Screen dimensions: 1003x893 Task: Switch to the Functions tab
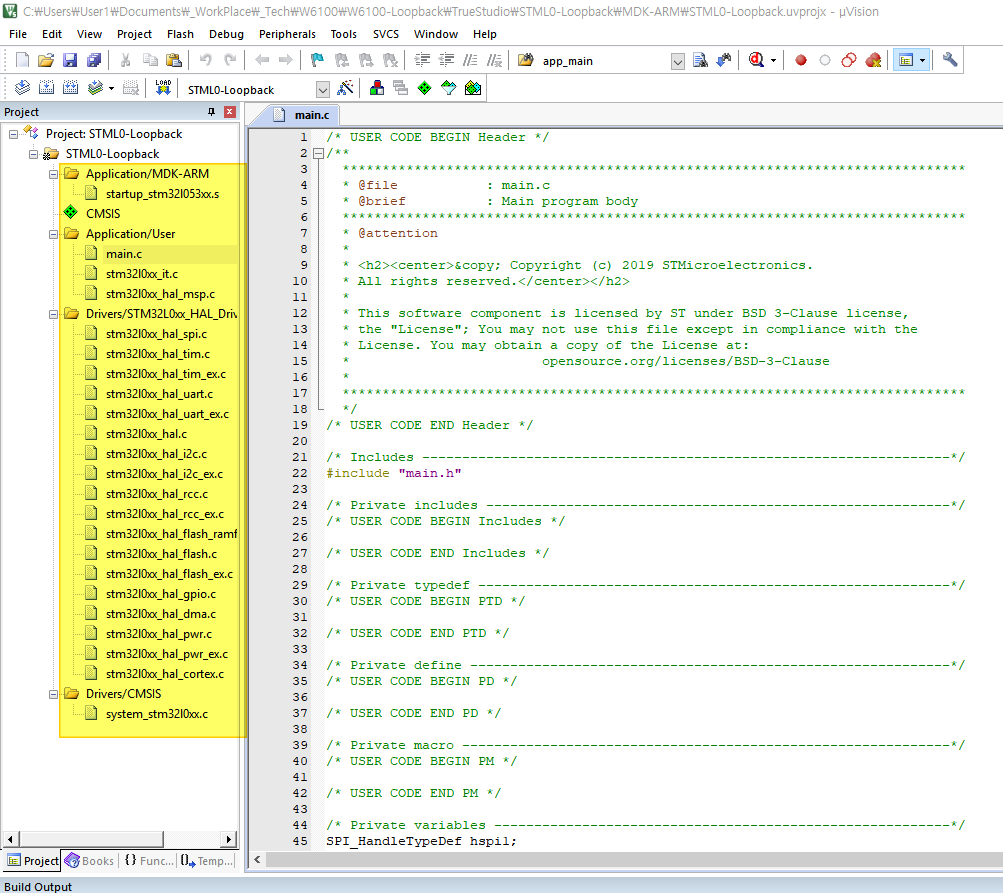[148, 861]
